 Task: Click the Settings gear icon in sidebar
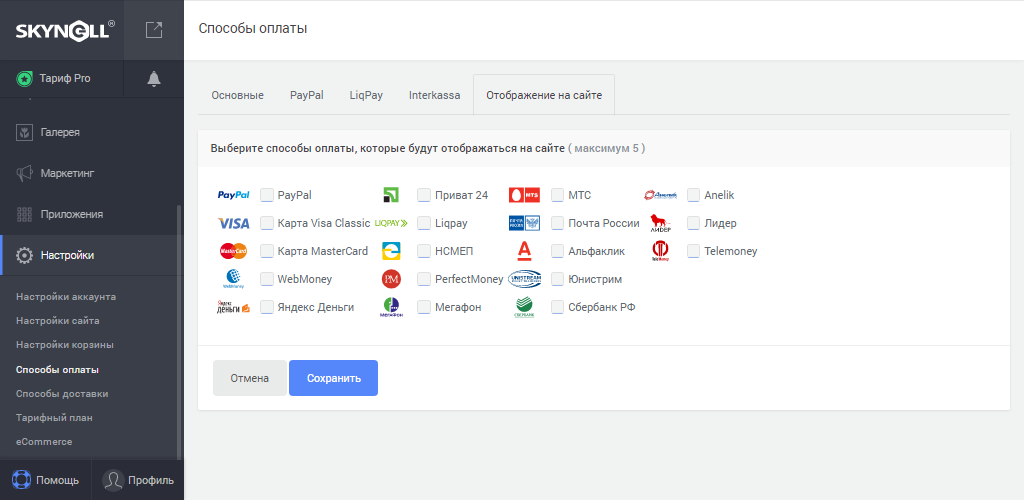point(26,255)
